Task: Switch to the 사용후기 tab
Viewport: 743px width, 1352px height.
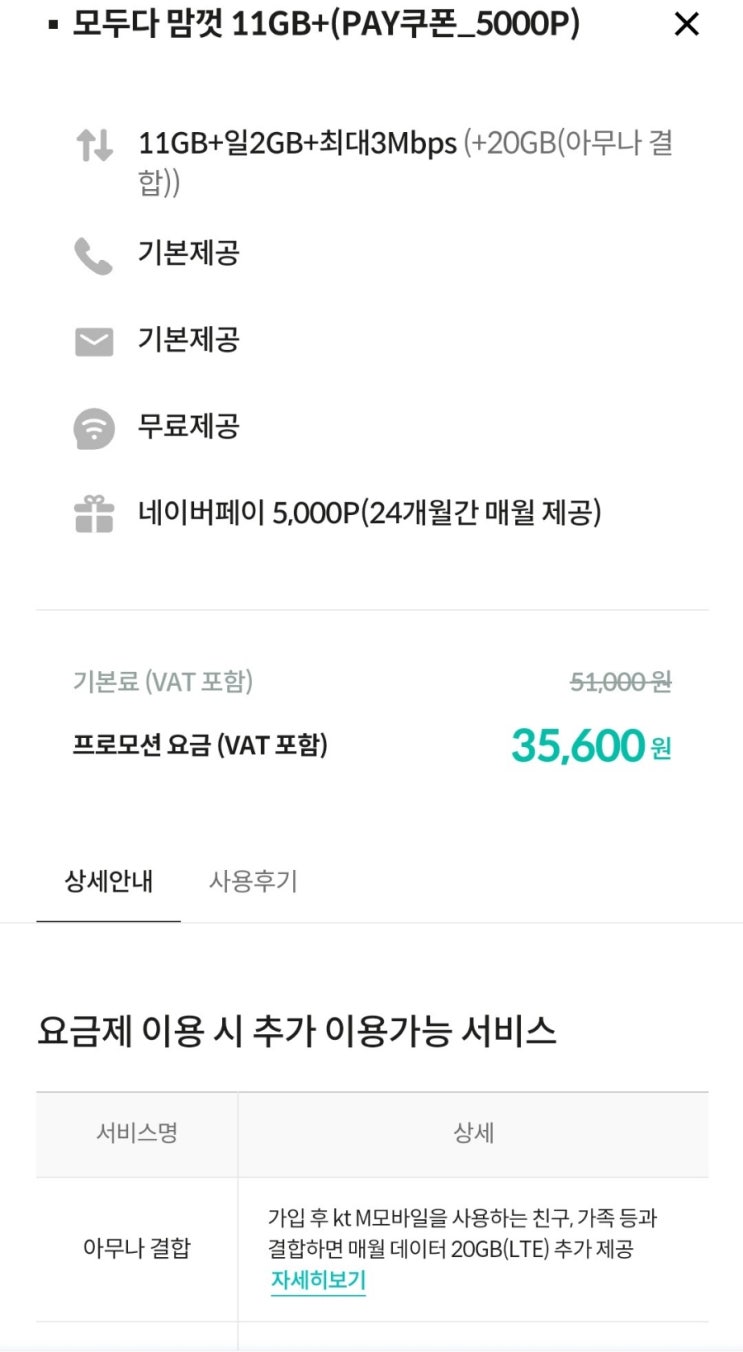Action: click(253, 882)
